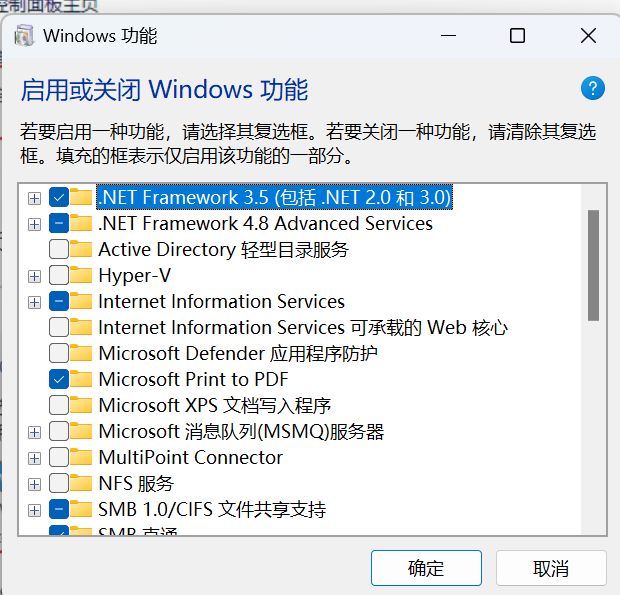The height and width of the screenshot is (595, 620).
Task: Click the Windows Features title bar icon
Action: [x=24, y=36]
